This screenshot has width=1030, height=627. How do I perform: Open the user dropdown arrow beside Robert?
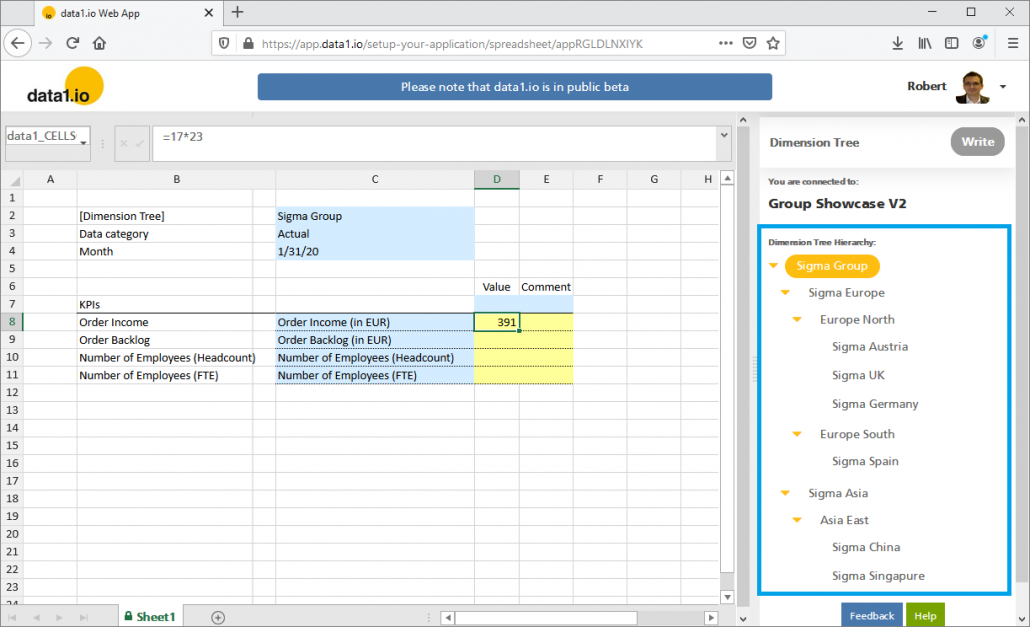click(1003, 87)
